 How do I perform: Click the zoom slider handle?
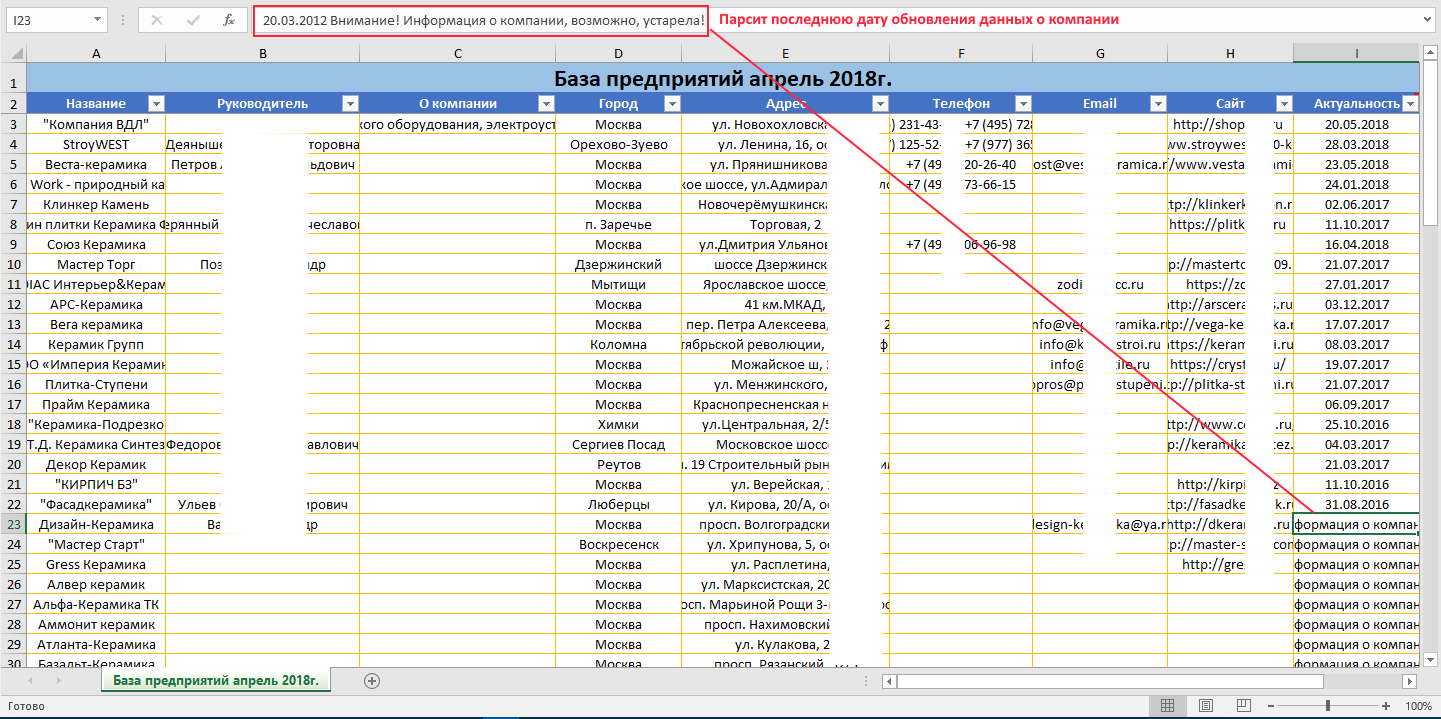pyautogui.click(x=1327, y=706)
